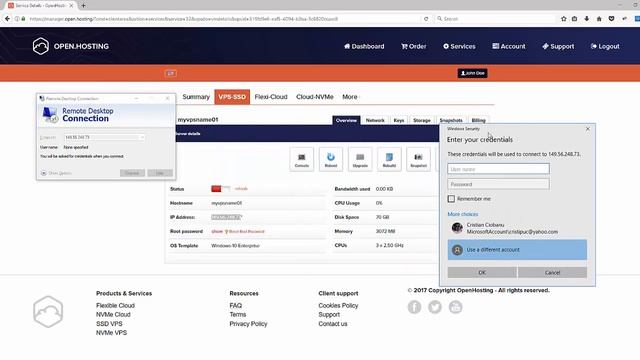Open the Flexible Cloud footer link
The width and height of the screenshot is (640, 360).
[x=115, y=305]
